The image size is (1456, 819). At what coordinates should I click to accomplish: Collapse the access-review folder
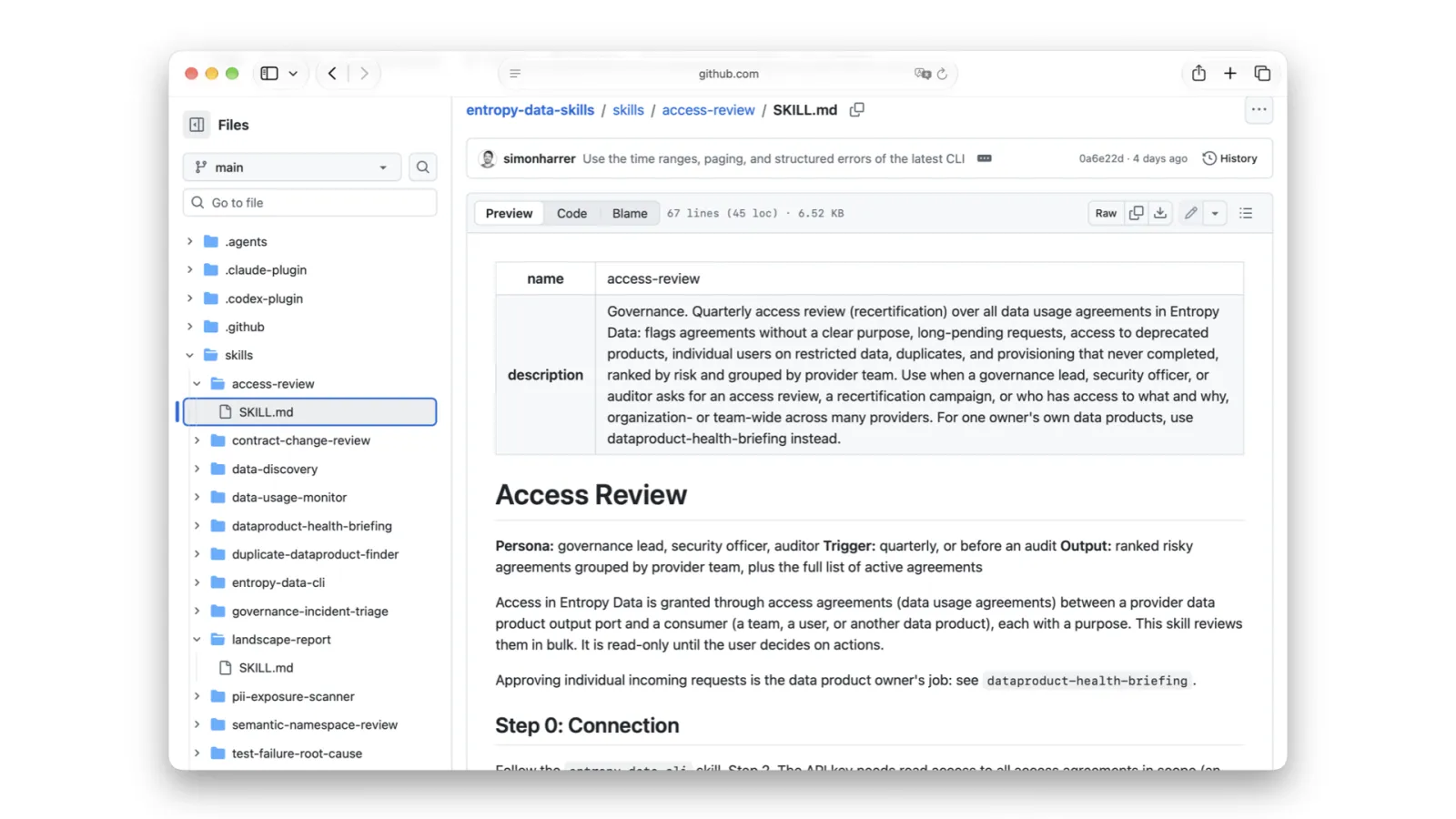pos(197,384)
